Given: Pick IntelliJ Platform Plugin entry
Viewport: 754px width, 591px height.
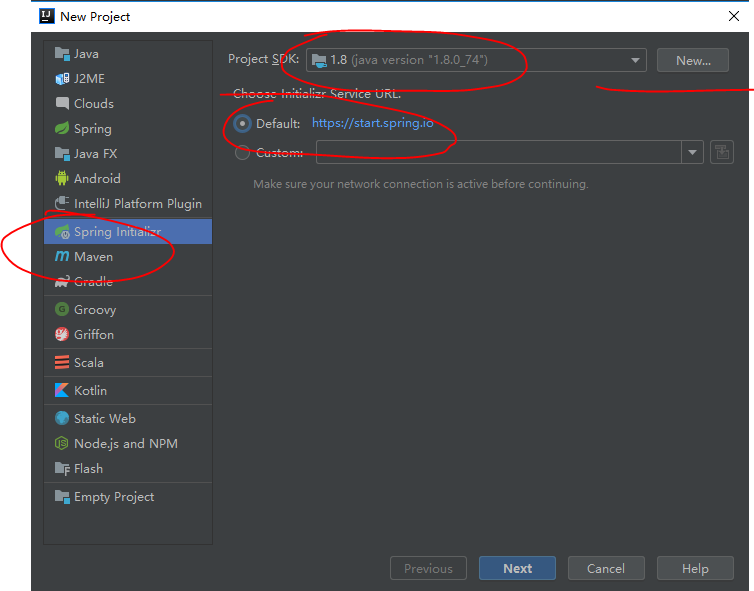Looking at the screenshot, I should point(128,203).
